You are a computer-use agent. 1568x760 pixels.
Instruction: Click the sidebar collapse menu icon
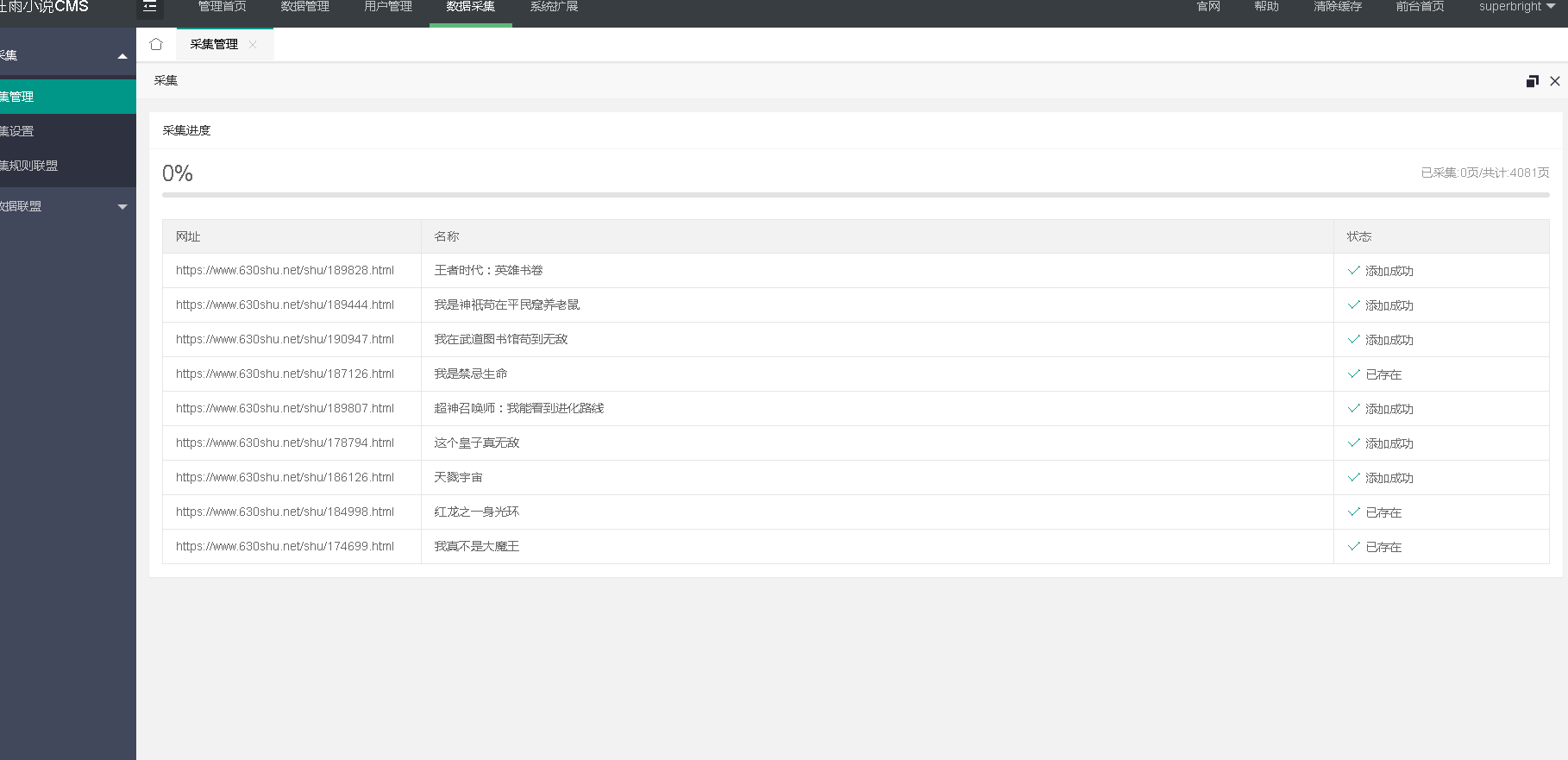[x=150, y=7]
